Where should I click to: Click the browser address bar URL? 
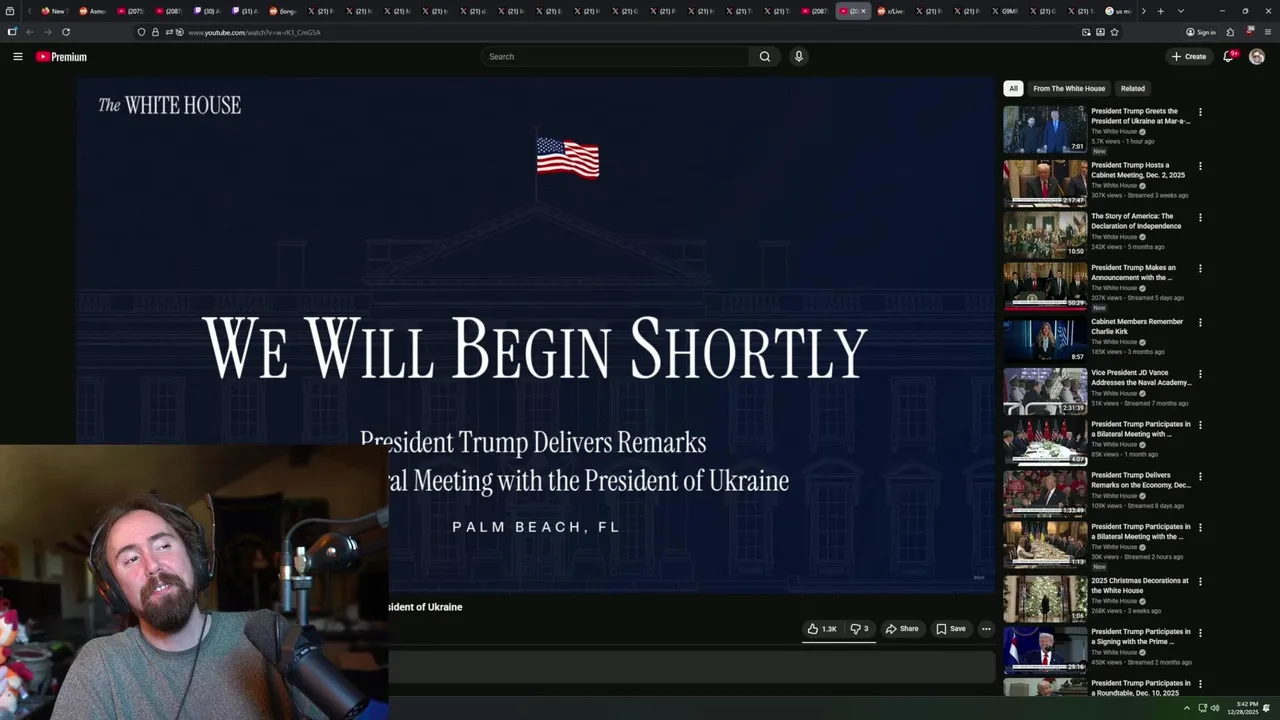tap(254, 33)
